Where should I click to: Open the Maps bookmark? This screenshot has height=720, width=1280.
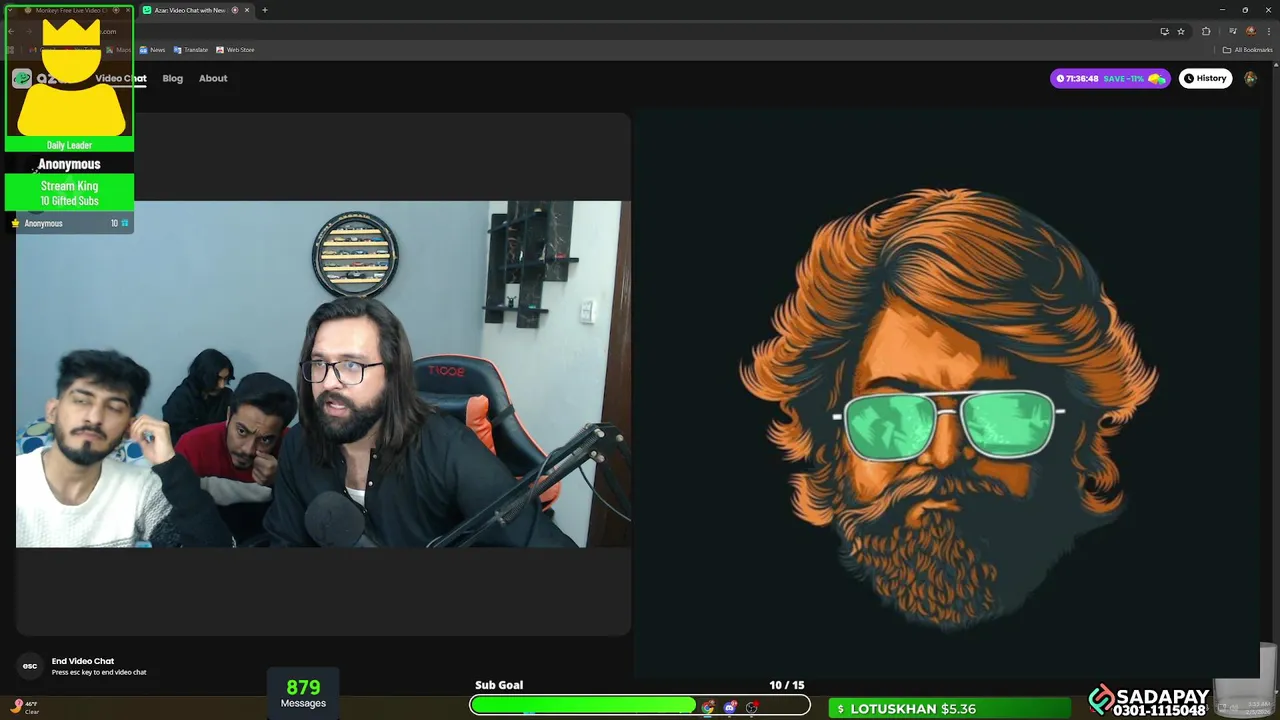pos(118,50)
